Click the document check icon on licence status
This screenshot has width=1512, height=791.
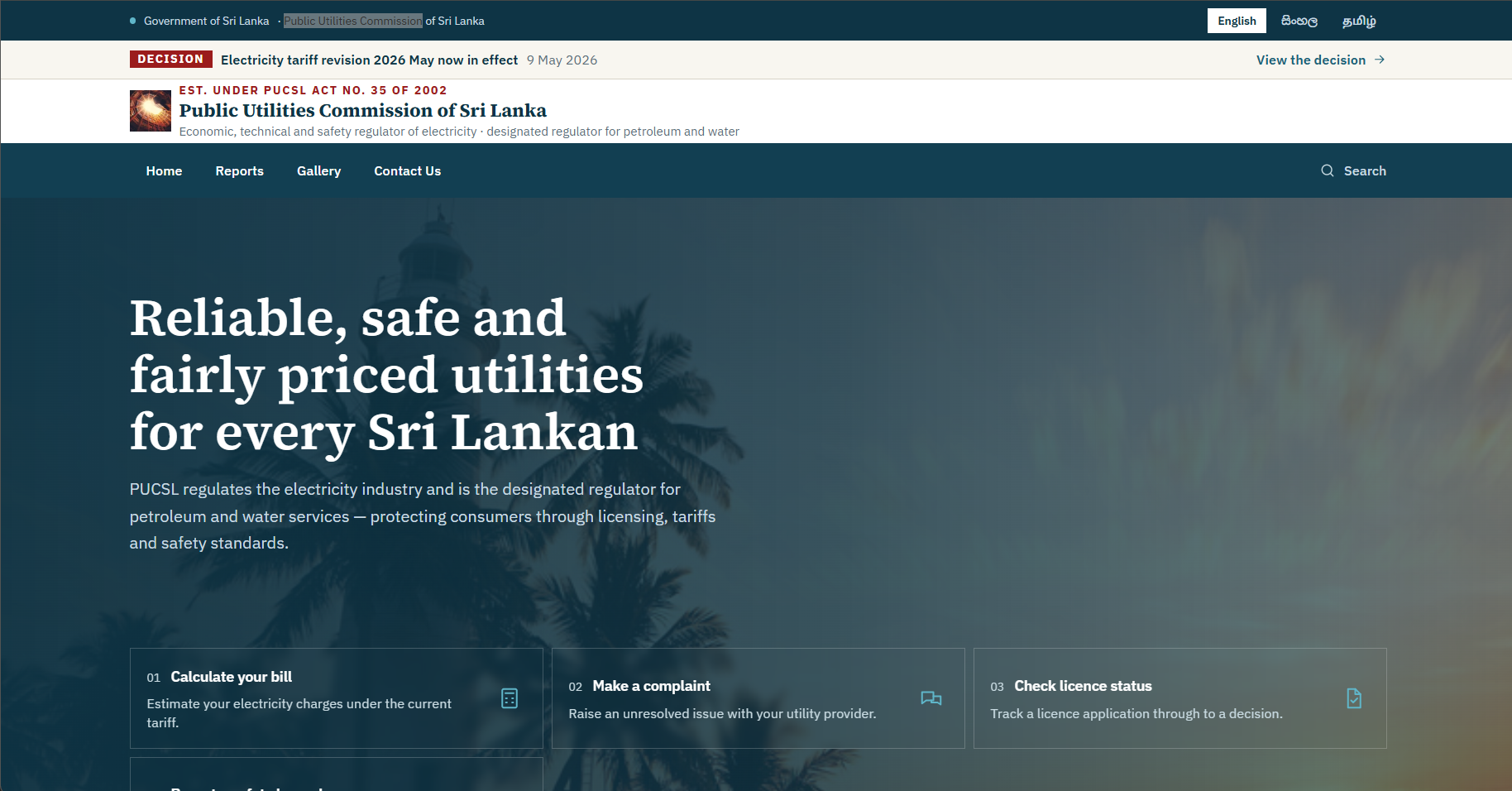tap(1354, 698)
